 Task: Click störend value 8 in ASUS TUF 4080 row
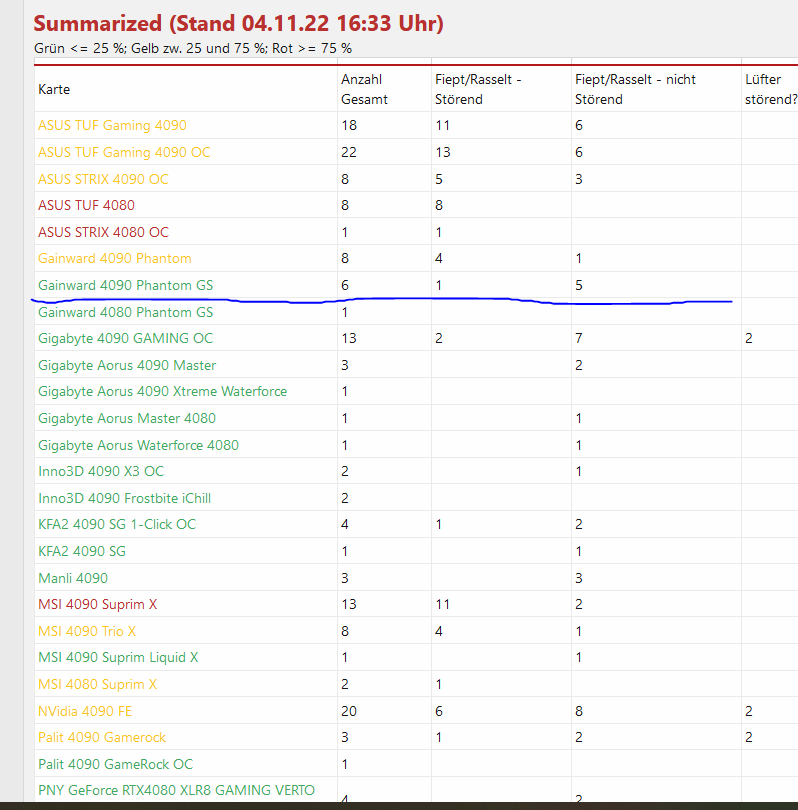click(x=439, y=206)
